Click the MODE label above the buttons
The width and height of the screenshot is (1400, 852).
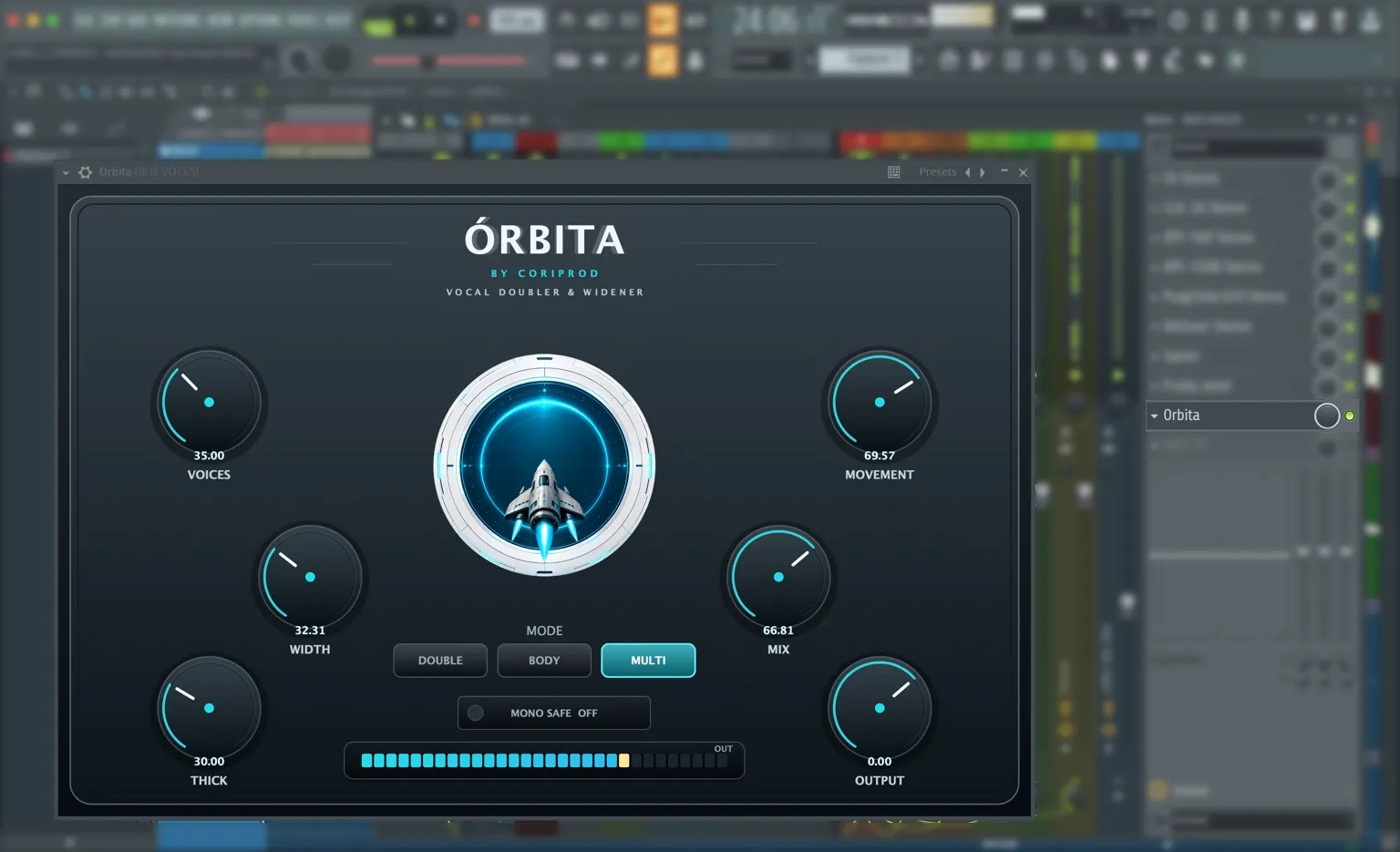pyautogui.click(x=544, y=631)
